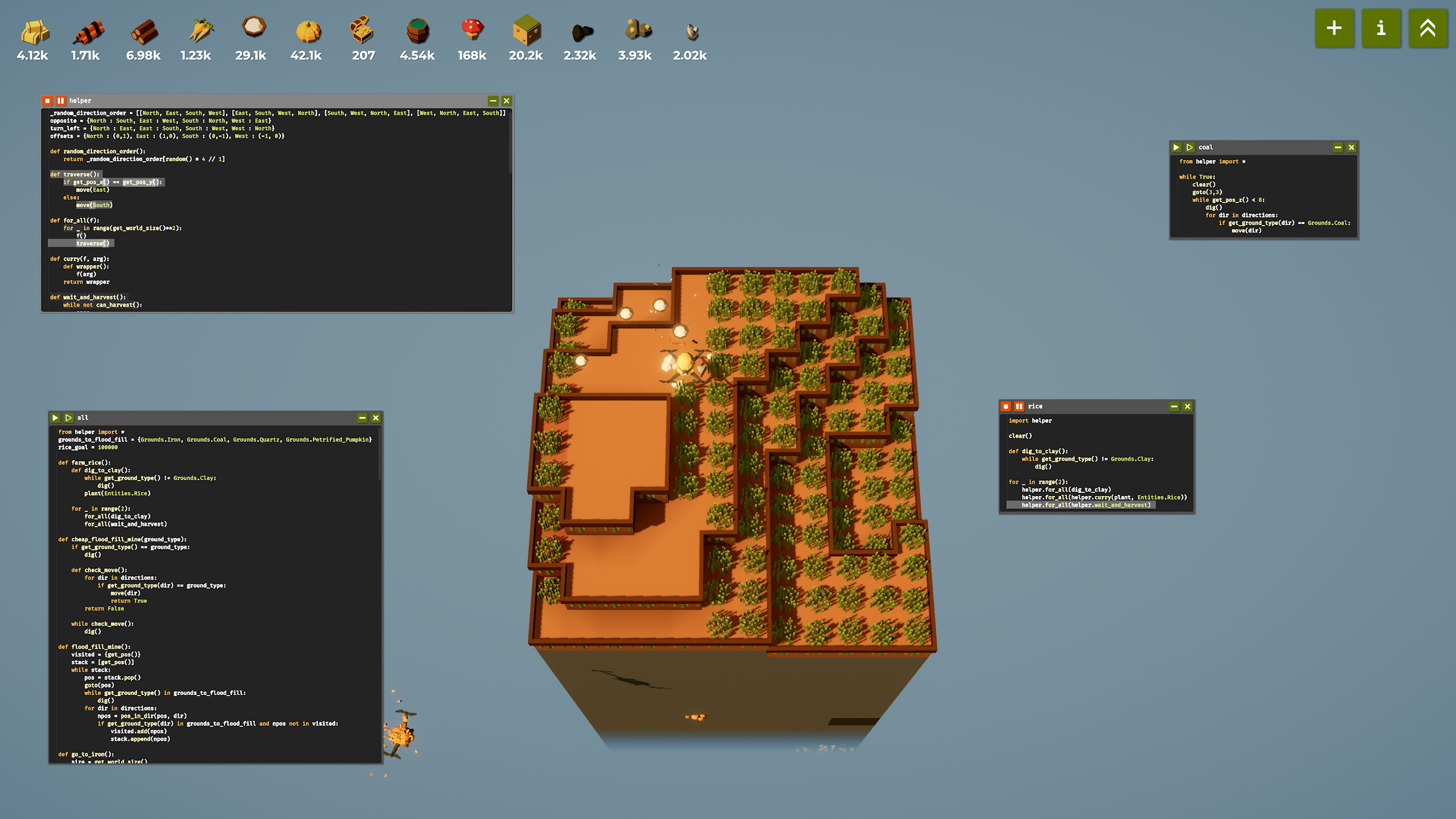The height and width of the screenshot is (819, 1456).
Task: Click the red mushroom inventory icon
Action: tap(472, 30)
